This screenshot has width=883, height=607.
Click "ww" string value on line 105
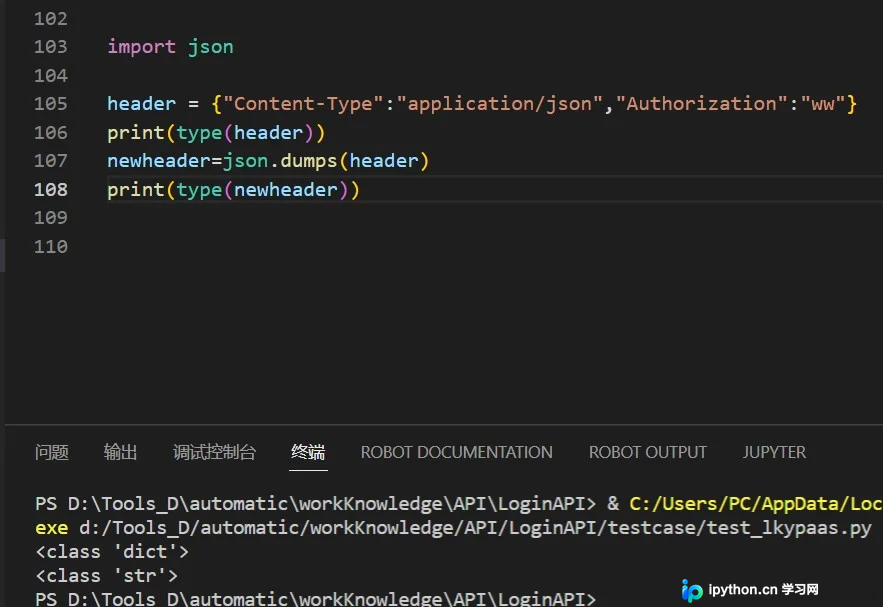pos(822,104)
